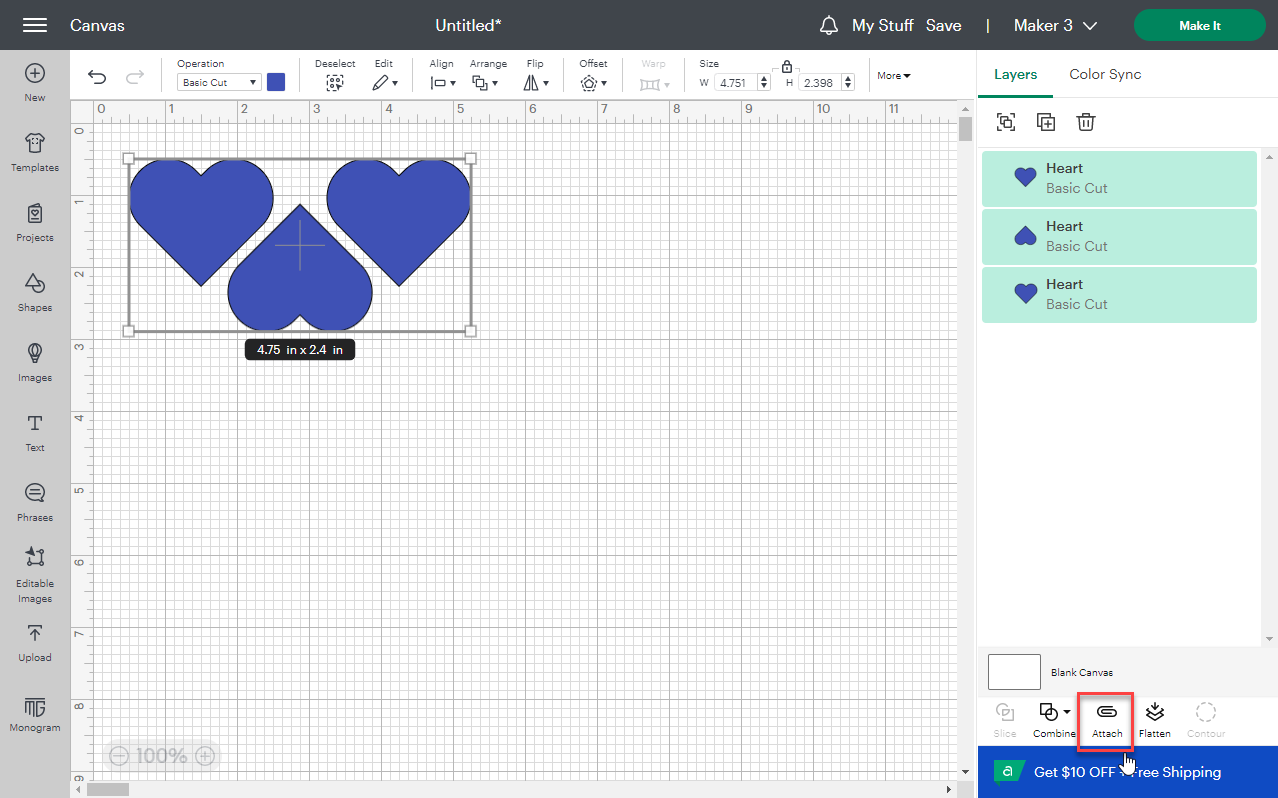The image size is (1278, 798).
Task: Toggle the size aspect ratio lock
Action: pos(787,67)
